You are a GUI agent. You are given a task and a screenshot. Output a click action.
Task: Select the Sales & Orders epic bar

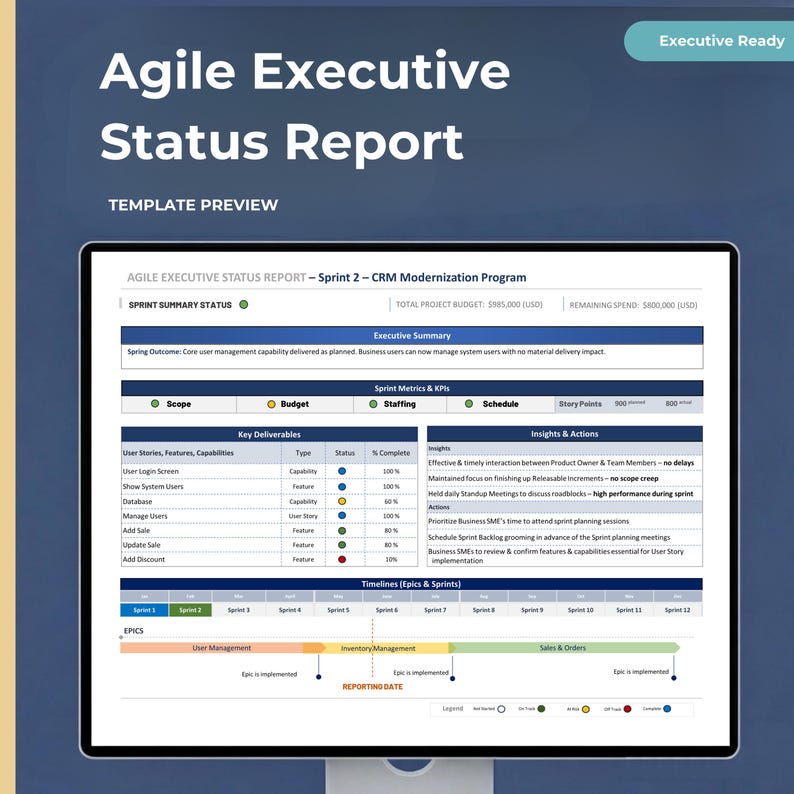tap(564, 648)
